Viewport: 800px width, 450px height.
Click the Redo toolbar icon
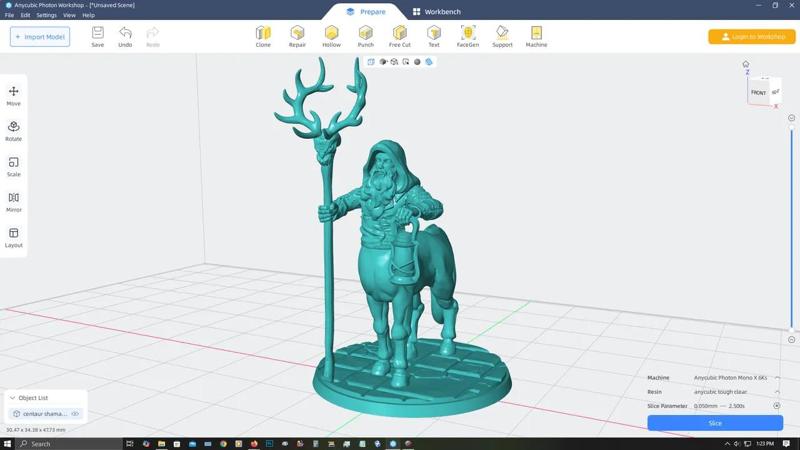click(153, 37)
